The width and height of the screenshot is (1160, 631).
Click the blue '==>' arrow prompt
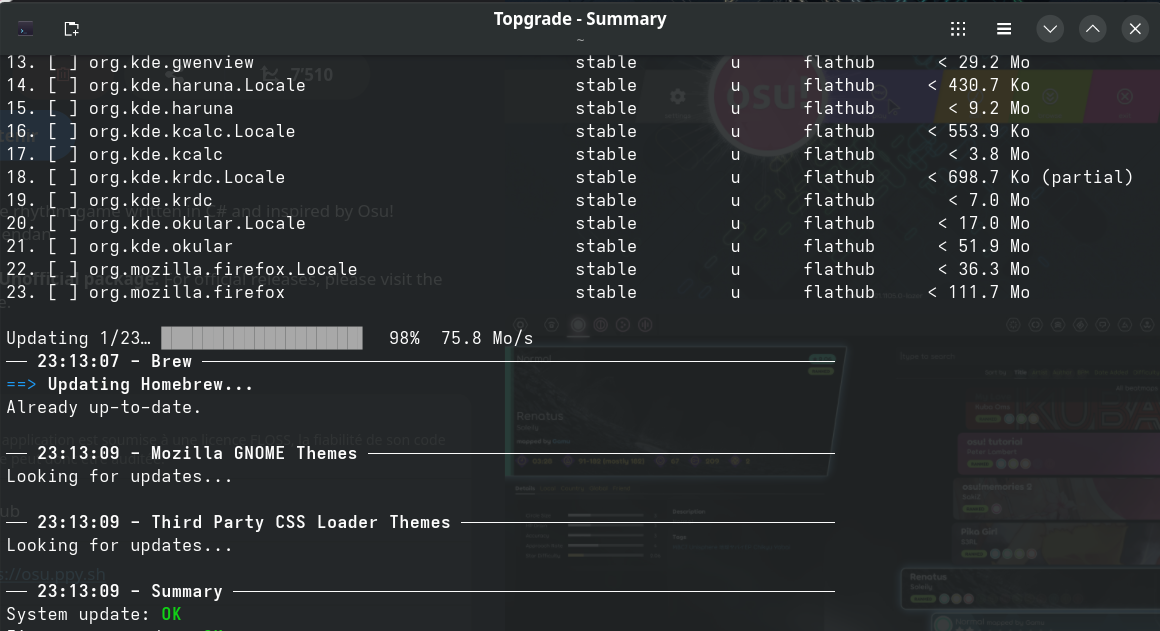(21, 384)
